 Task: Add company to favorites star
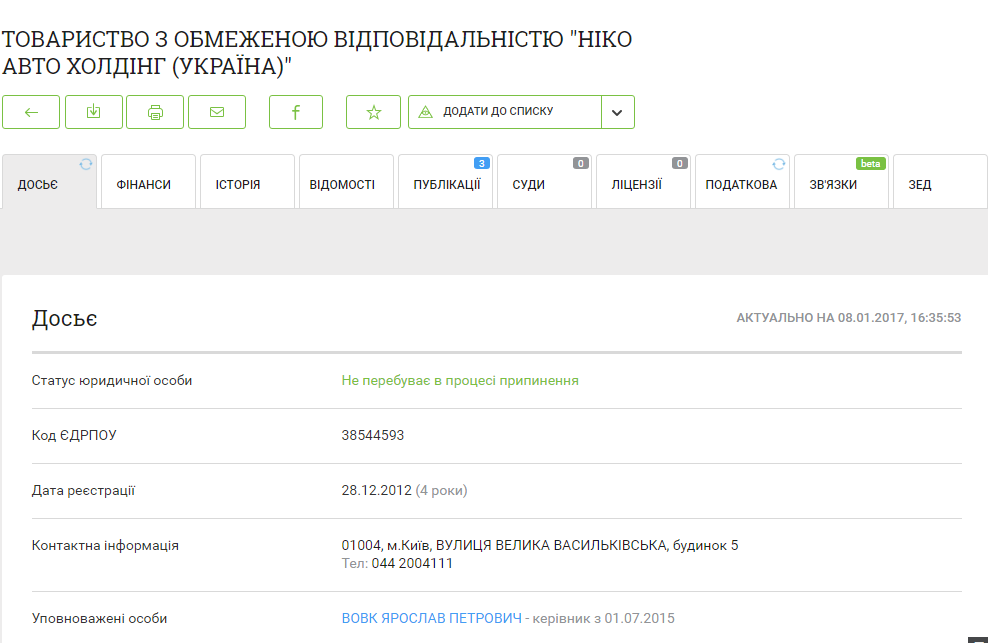pyautogui.click(x=373, y=112)
